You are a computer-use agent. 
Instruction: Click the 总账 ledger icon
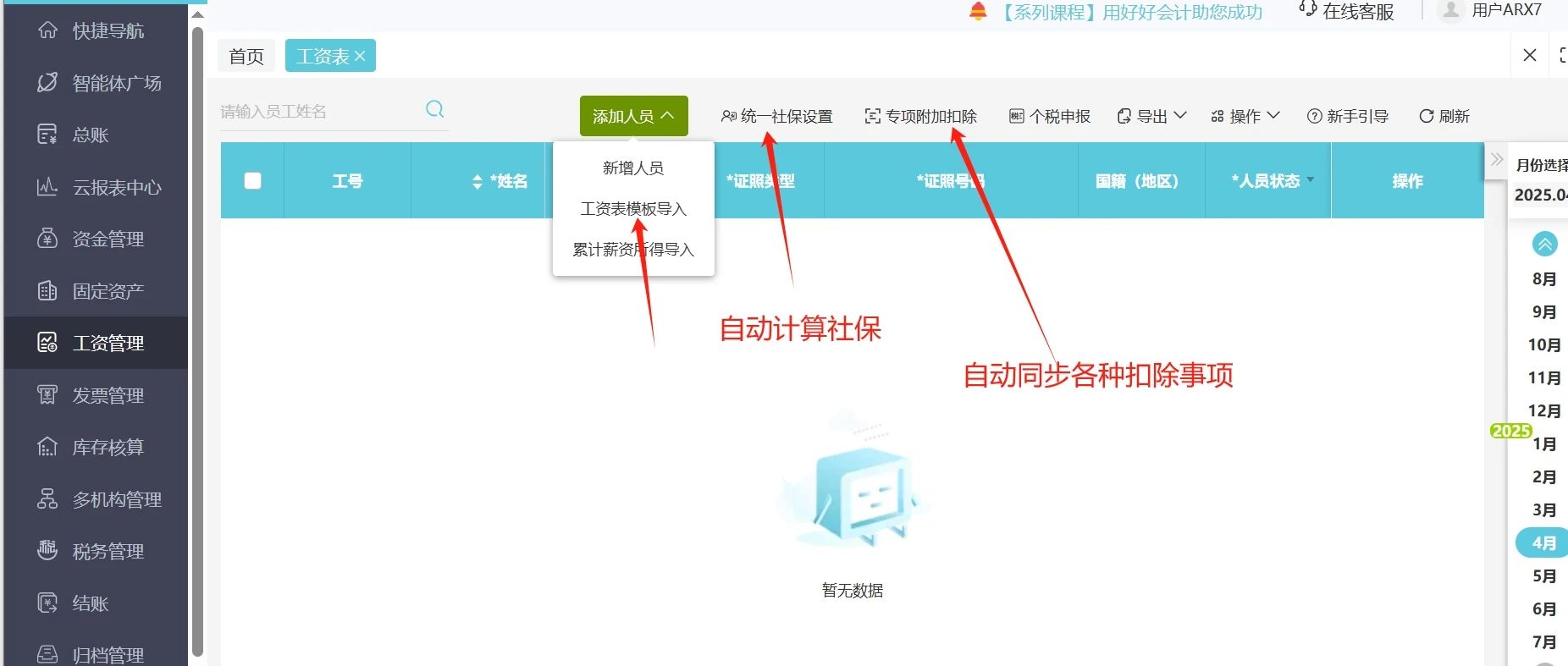point(47,135)
